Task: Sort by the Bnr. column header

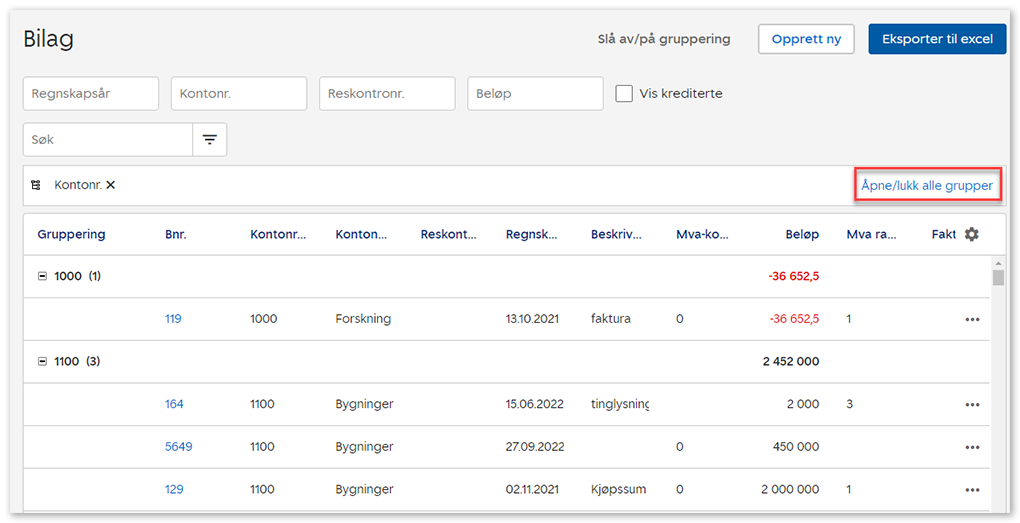Action: [x=176, y=234]
